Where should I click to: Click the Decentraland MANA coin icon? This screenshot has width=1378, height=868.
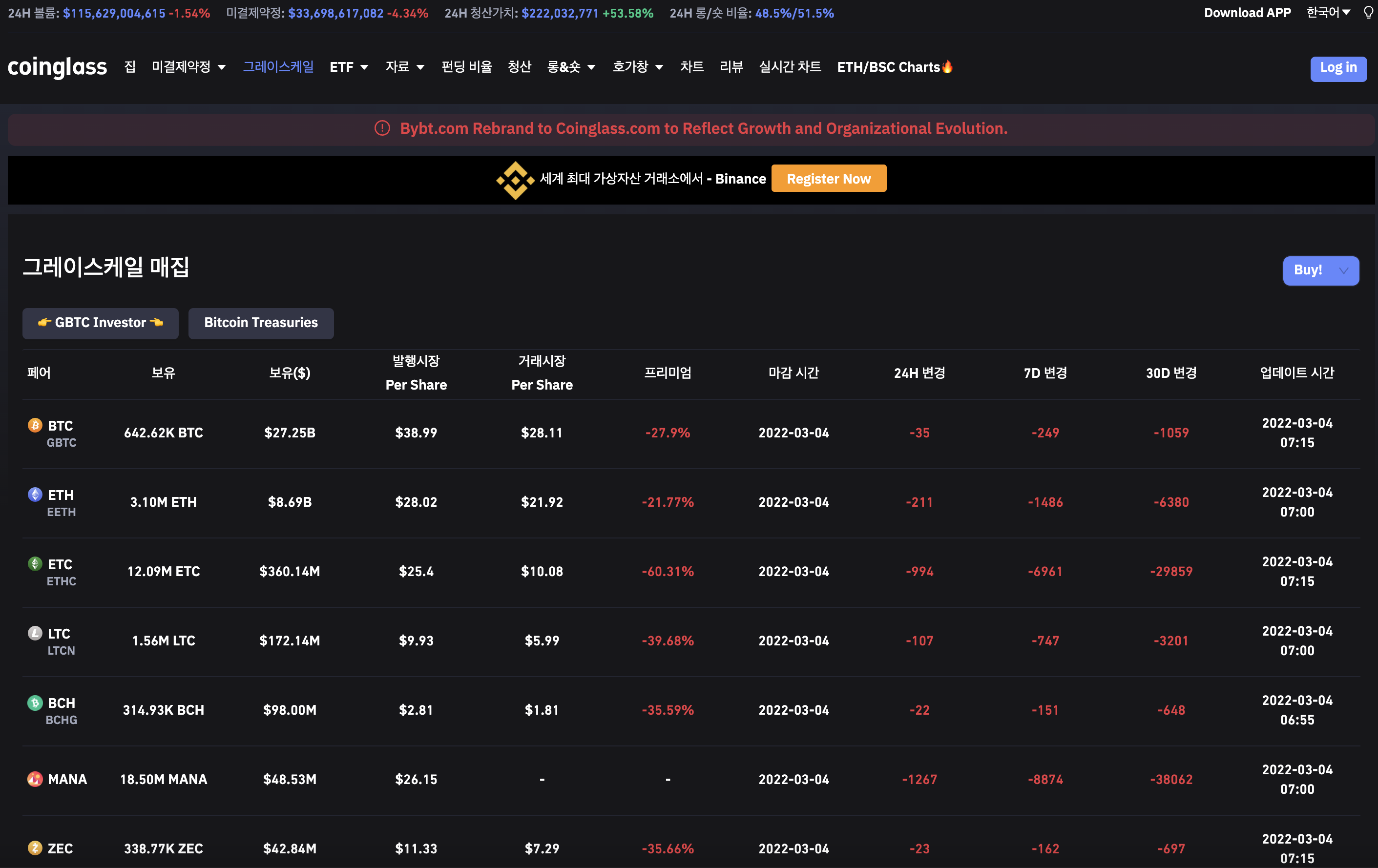[x=35, y=779]
